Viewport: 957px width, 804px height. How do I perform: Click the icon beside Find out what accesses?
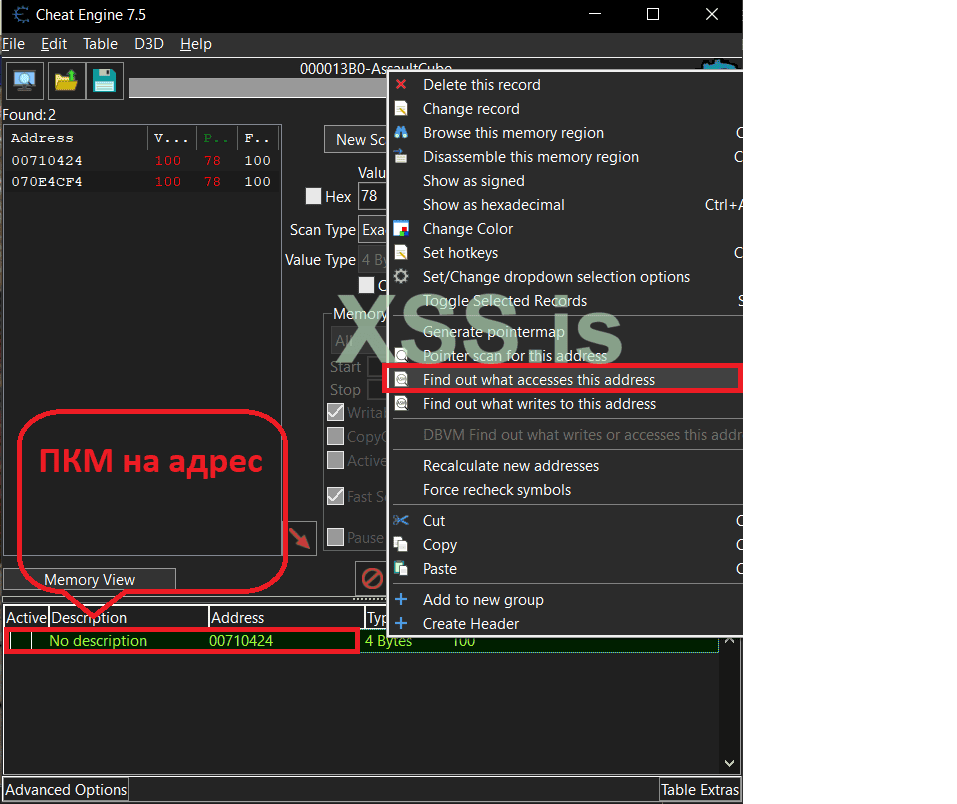pyautogui.click(x=401, y=380)
